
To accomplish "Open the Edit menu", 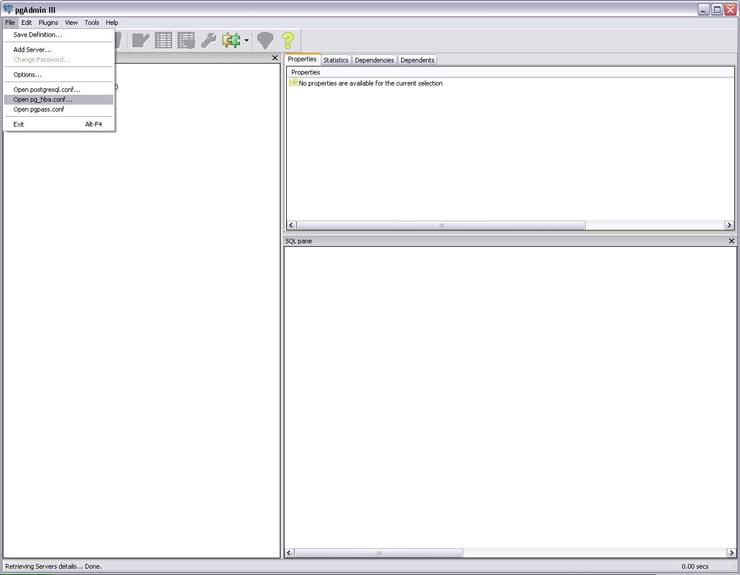I will 26,22.
